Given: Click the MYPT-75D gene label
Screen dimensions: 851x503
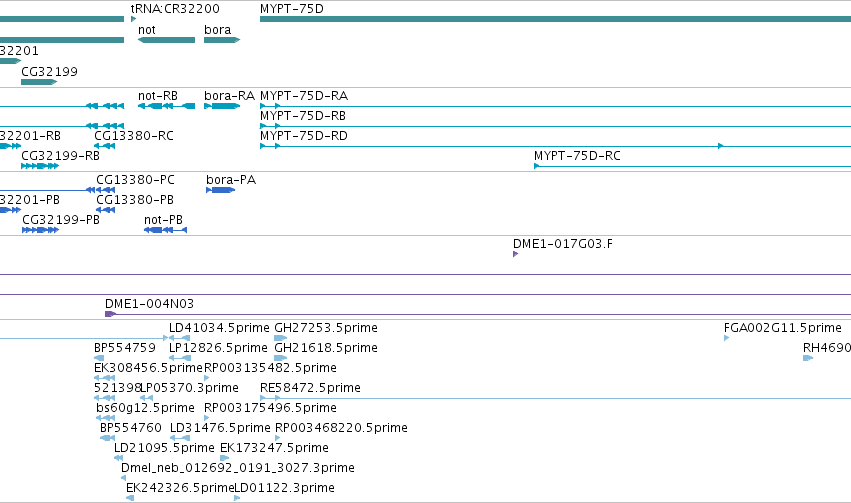Looking at the screenshot, I should click(x=291, y=9).
